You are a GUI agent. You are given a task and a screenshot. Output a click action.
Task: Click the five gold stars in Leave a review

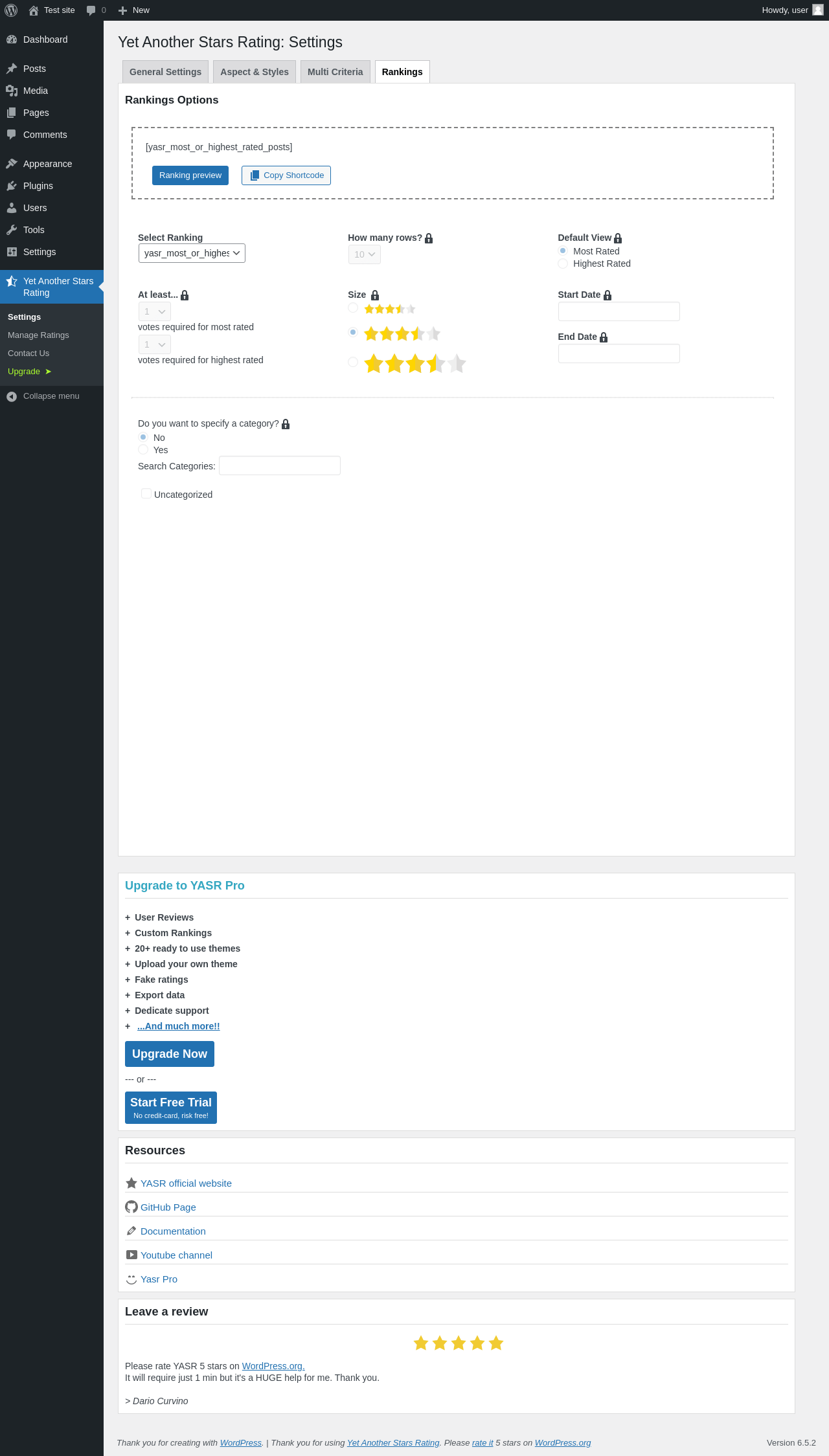click(x=459, y=1343)
